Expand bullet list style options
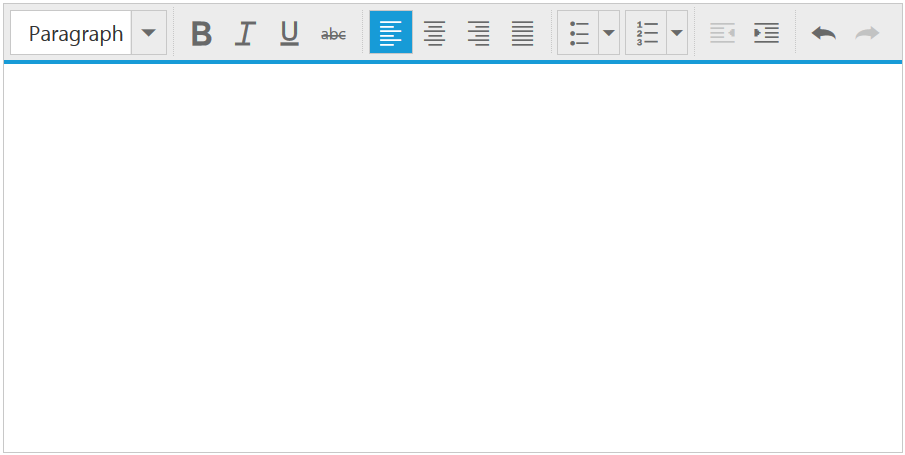Image resolution: width=905 pixels, height=455 pixels. pos(609,33)
